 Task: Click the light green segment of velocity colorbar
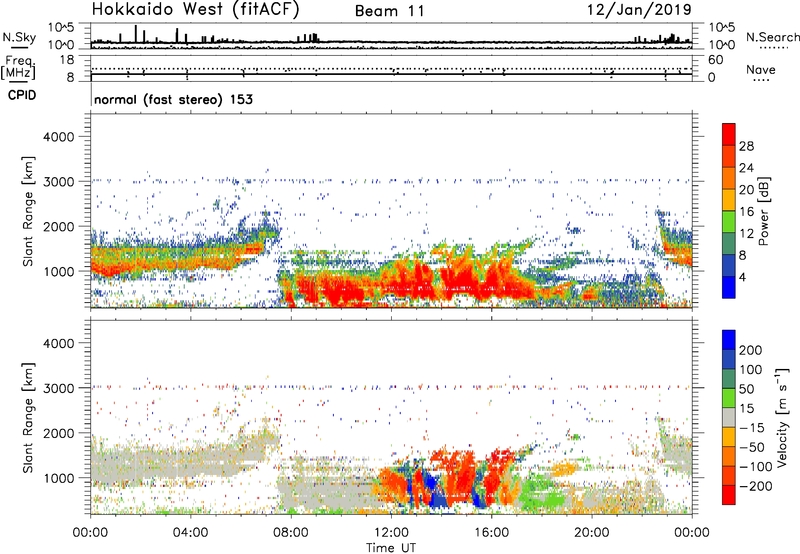pos(729,398)
